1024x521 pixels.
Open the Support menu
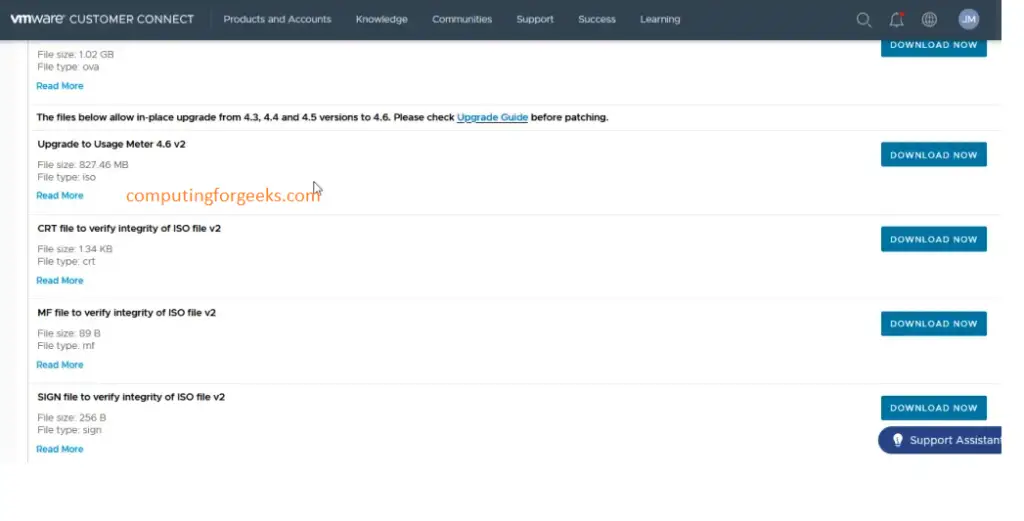535,20
